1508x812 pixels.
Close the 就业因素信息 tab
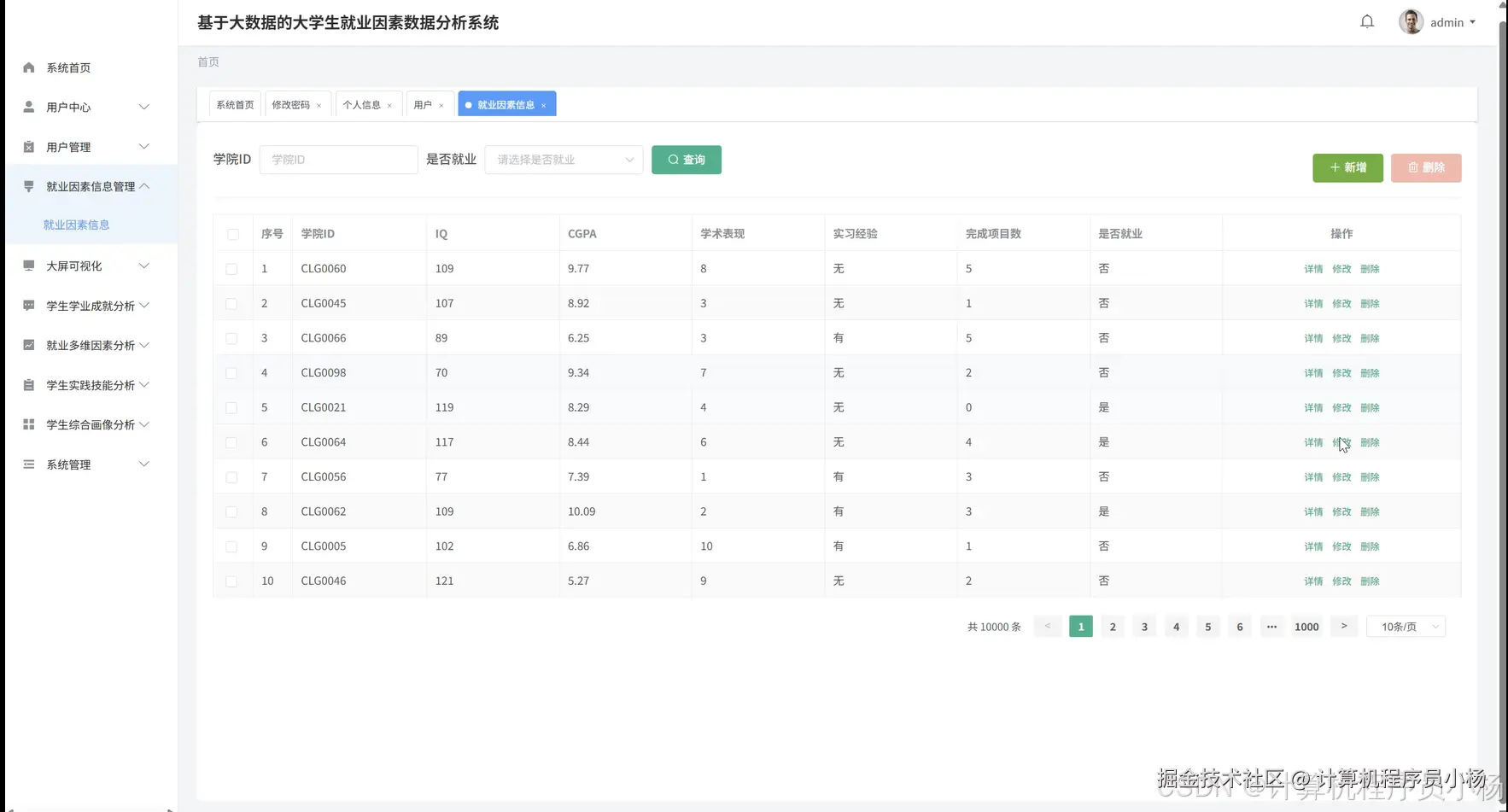click(544, 106)
